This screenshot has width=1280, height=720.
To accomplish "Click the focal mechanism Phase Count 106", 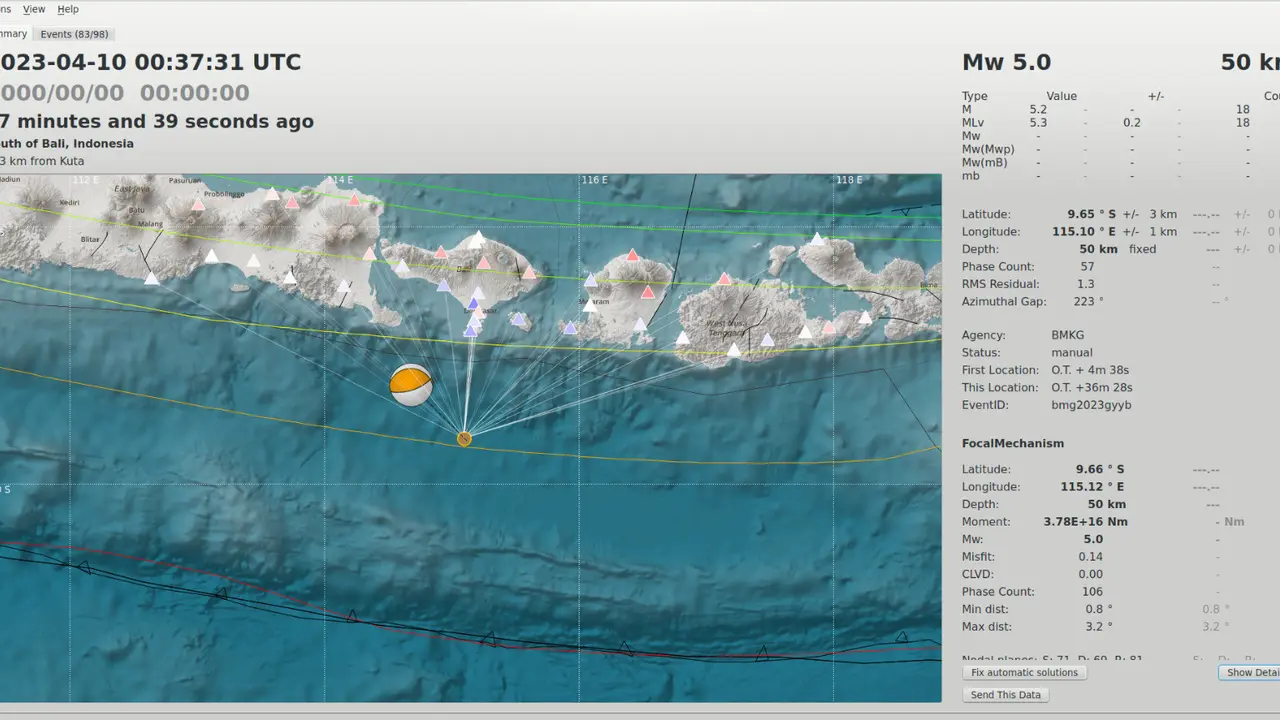I will pos(1092,592).
